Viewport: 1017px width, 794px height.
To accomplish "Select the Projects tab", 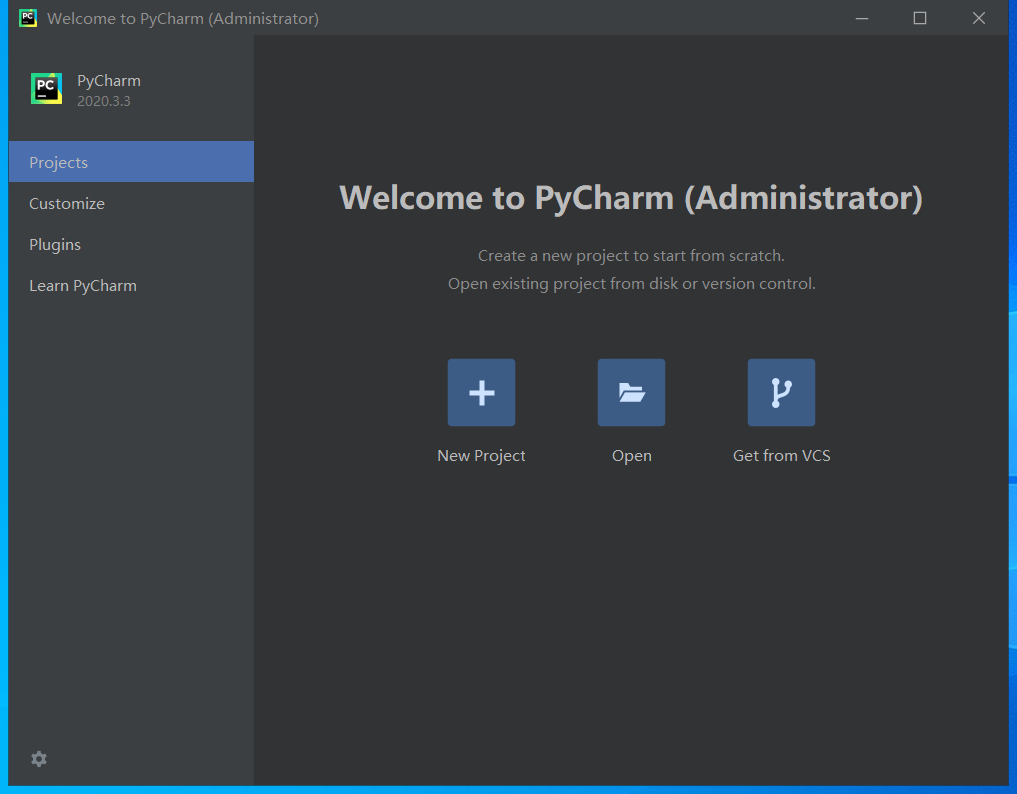I will 132,162.
